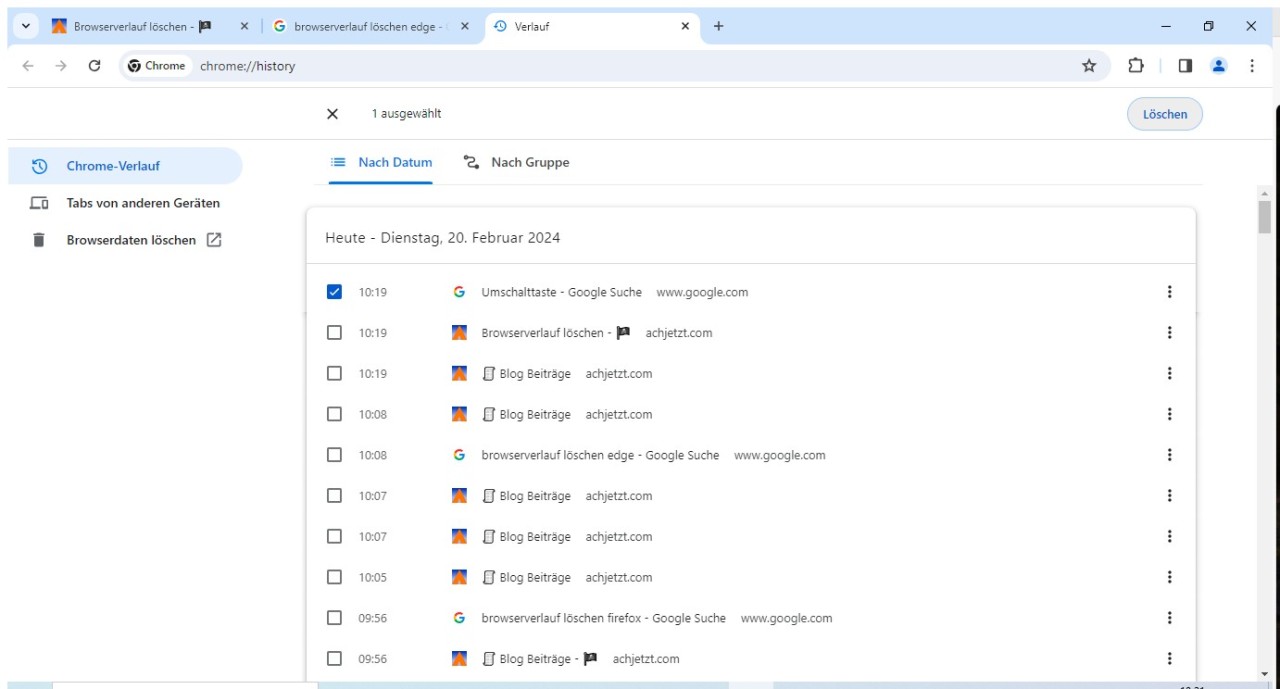Bookmark this page with star icon
The height and width of the screenshot is (689, 1280).
tap(1089, 66)
